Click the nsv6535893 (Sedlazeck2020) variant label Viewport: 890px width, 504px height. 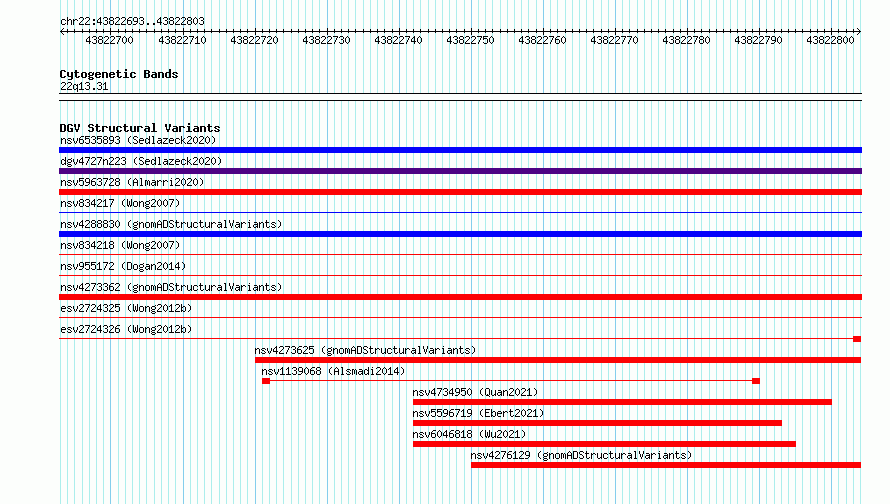138,140
